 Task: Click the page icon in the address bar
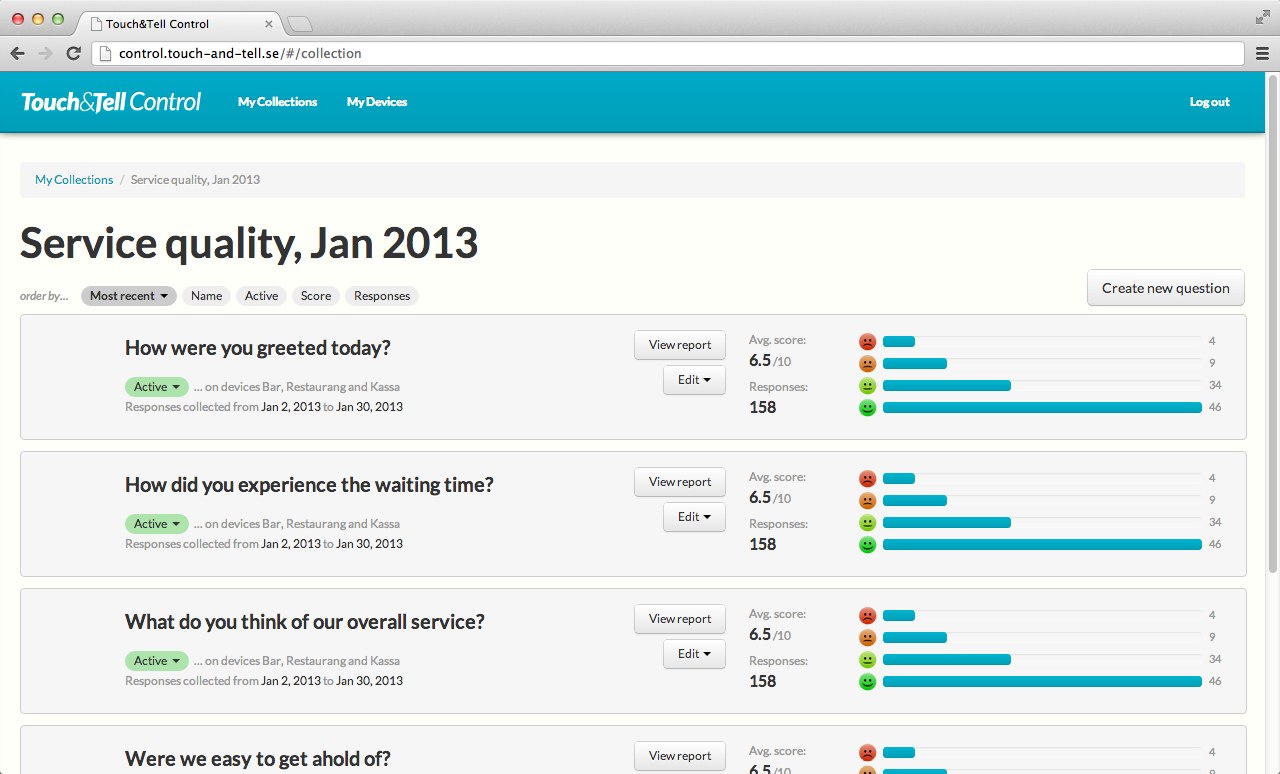(x=106, y=54)
